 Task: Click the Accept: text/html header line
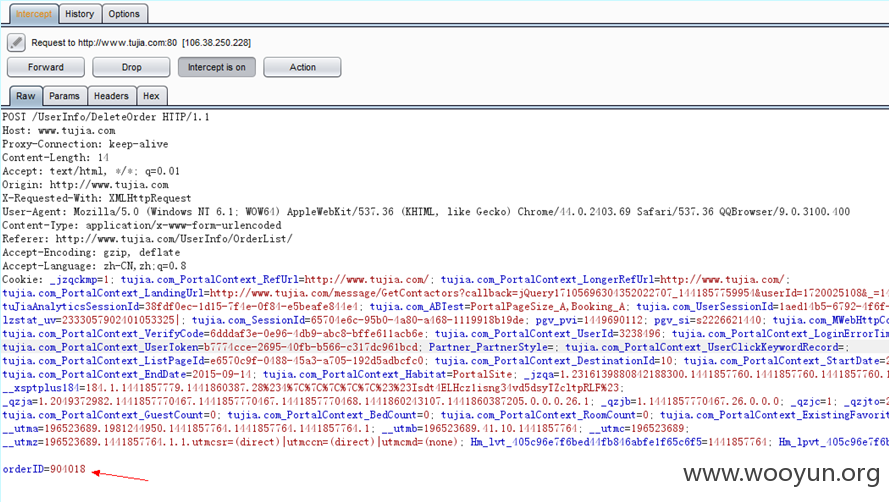click(x=91, y=171)
